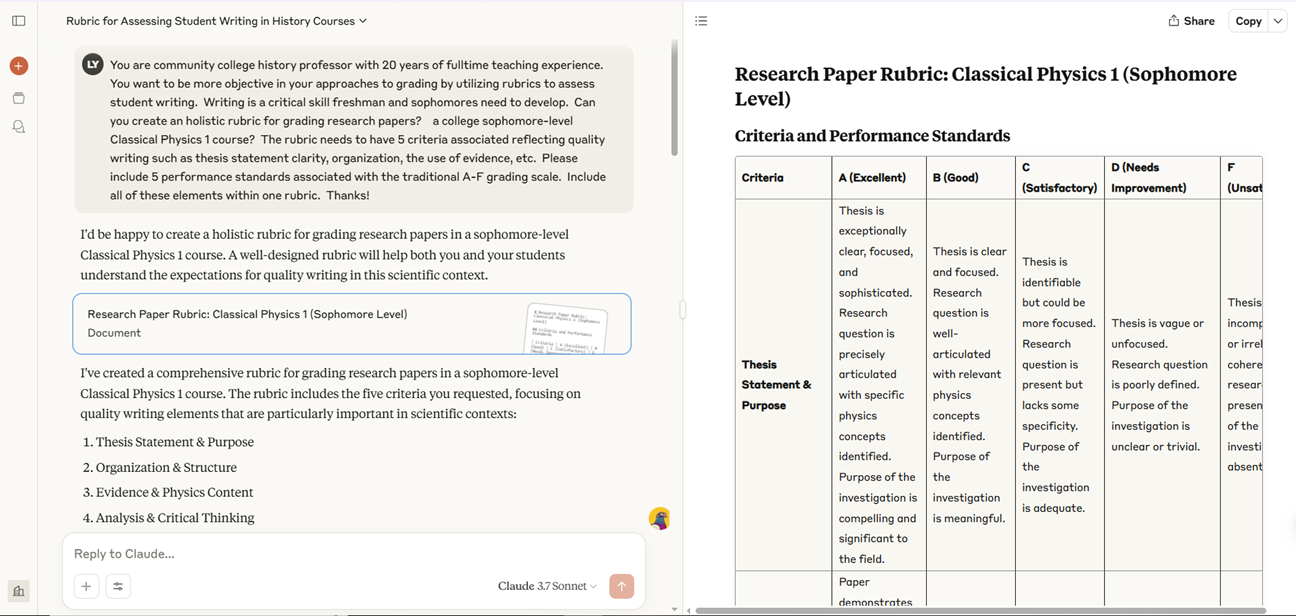Click the 'B (Good)' column header
Viewport: 1296px width, 616px height.
click(x=970, y=178)
